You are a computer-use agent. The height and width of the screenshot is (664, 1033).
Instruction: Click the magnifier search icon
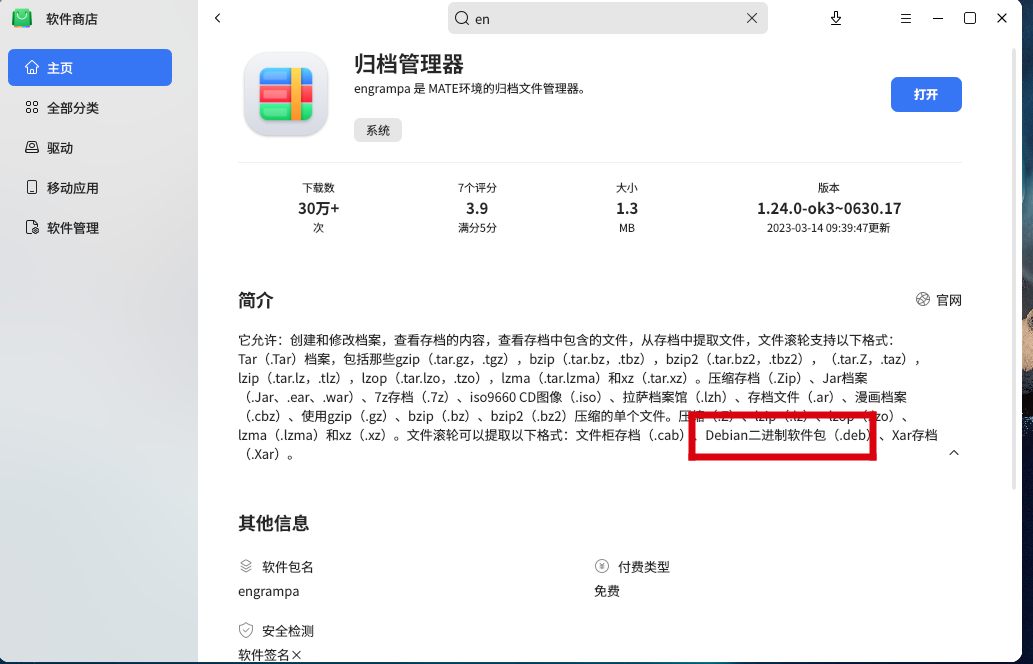pyautogui.click(x=462, y=18)
